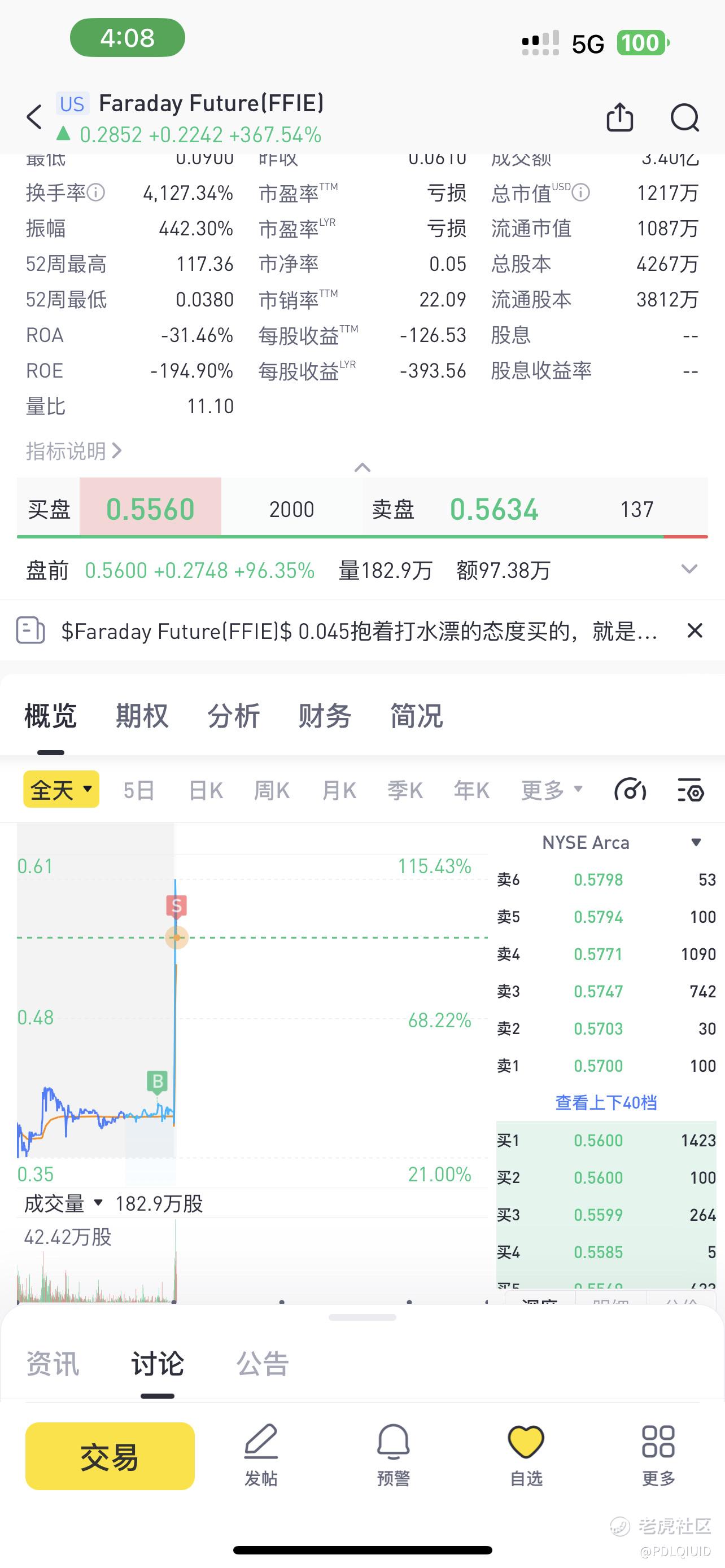Open the 成交量 indicator dropdown
This screenshot has height=1568, width=725.
click(x=64, y=1203)
